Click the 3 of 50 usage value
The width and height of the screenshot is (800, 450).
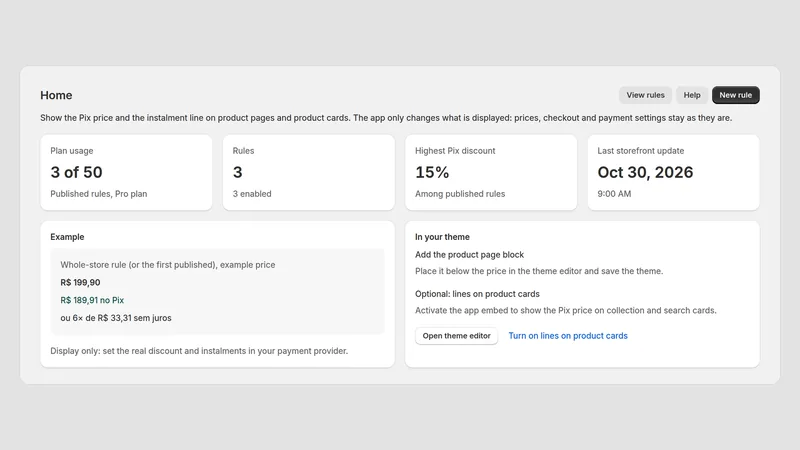point(76,172)
